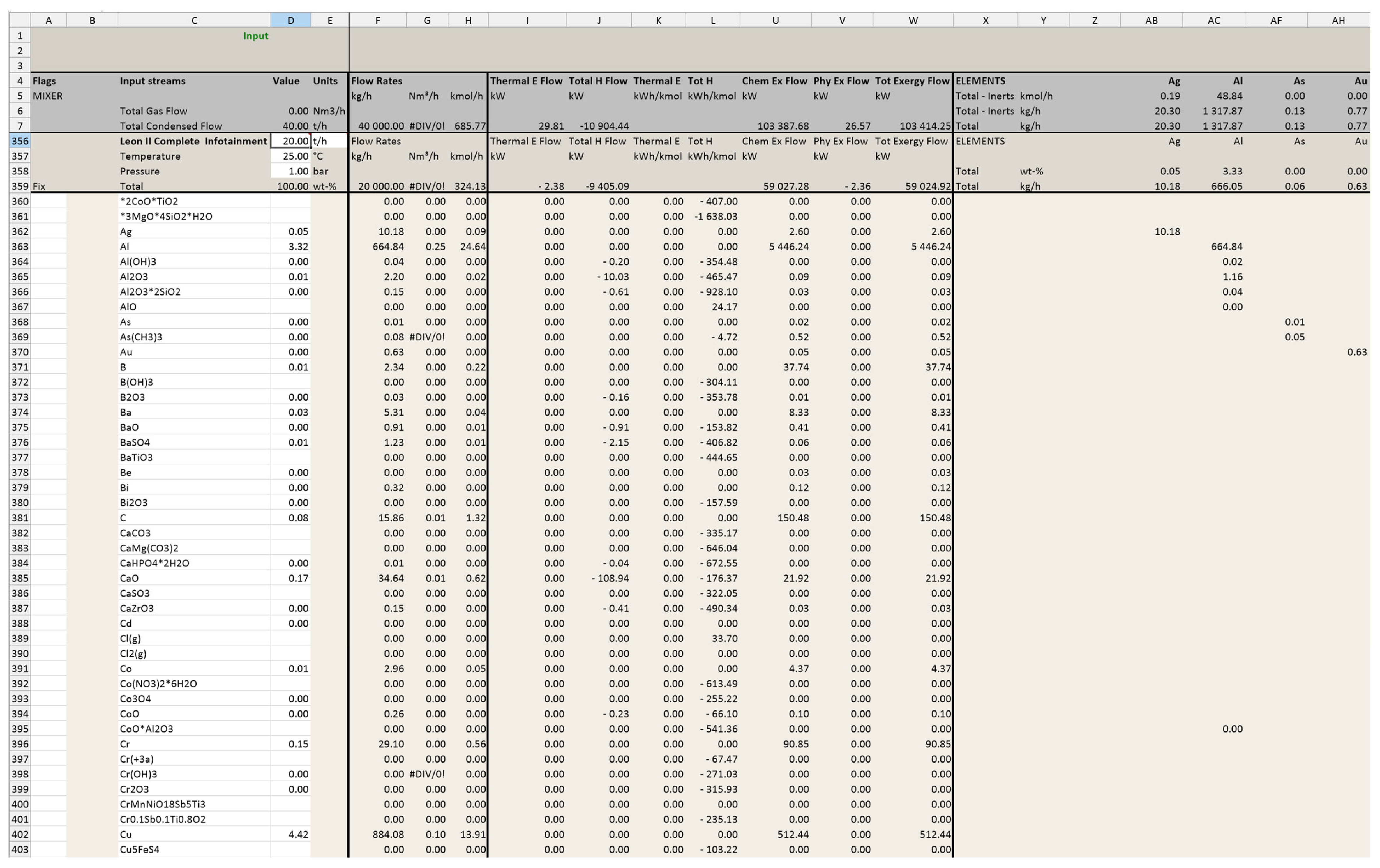The height and width of the screenshot is (868, 1380).
Task: Select row header 402
Action: [20, 834]
